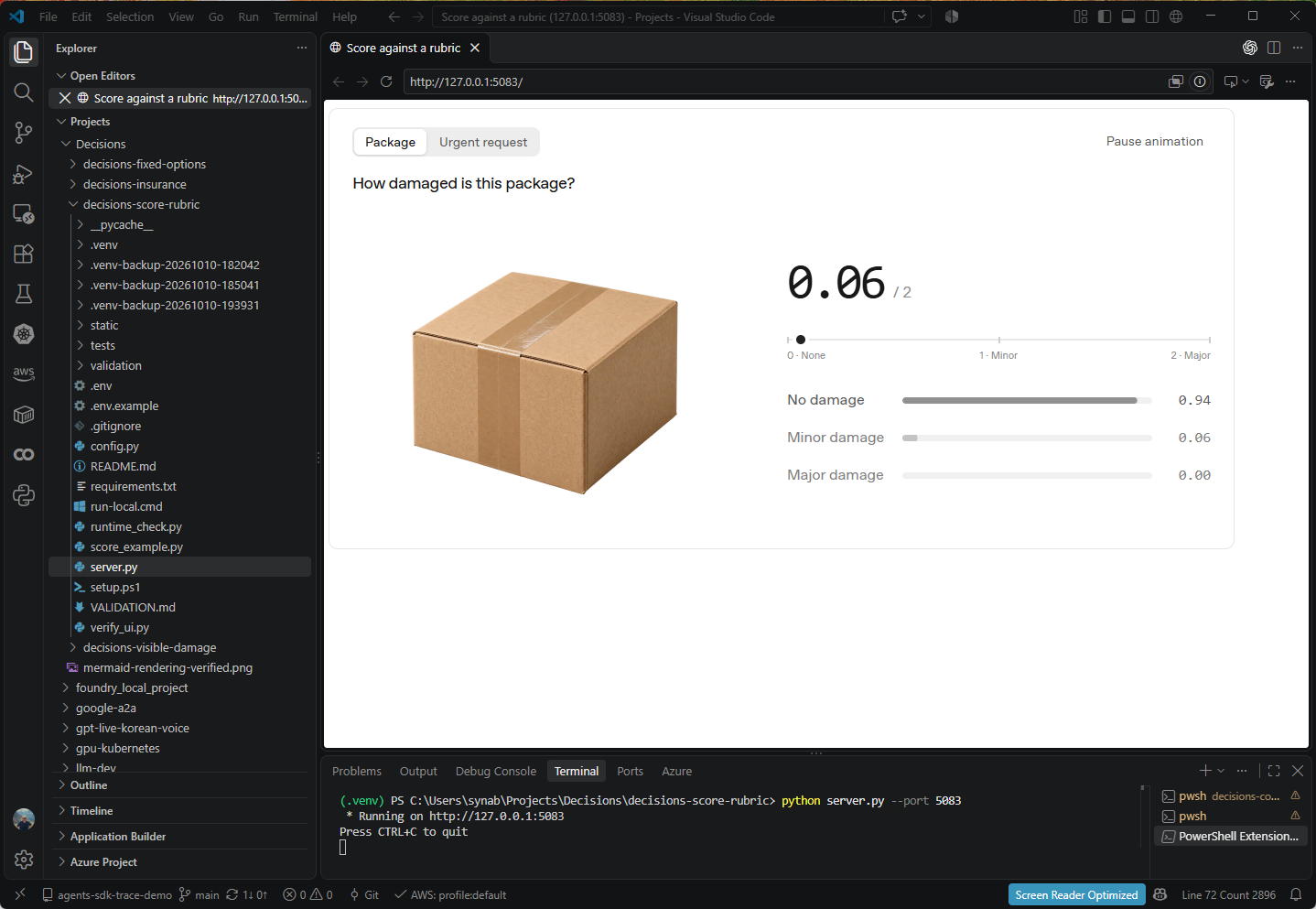
Task: Open the Extensions view
Action: [x=24, y=254]
